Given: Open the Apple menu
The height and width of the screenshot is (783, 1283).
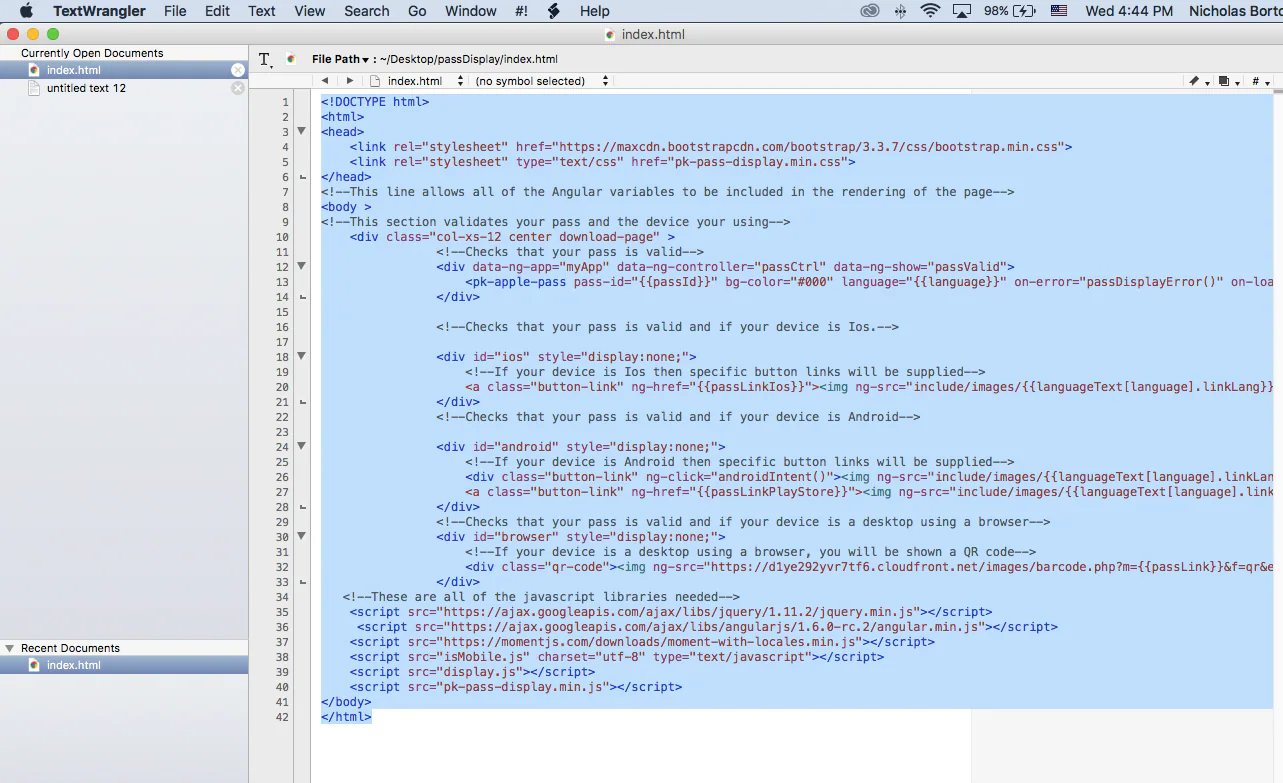Looking at the screenshot, I should coord(27,11).
